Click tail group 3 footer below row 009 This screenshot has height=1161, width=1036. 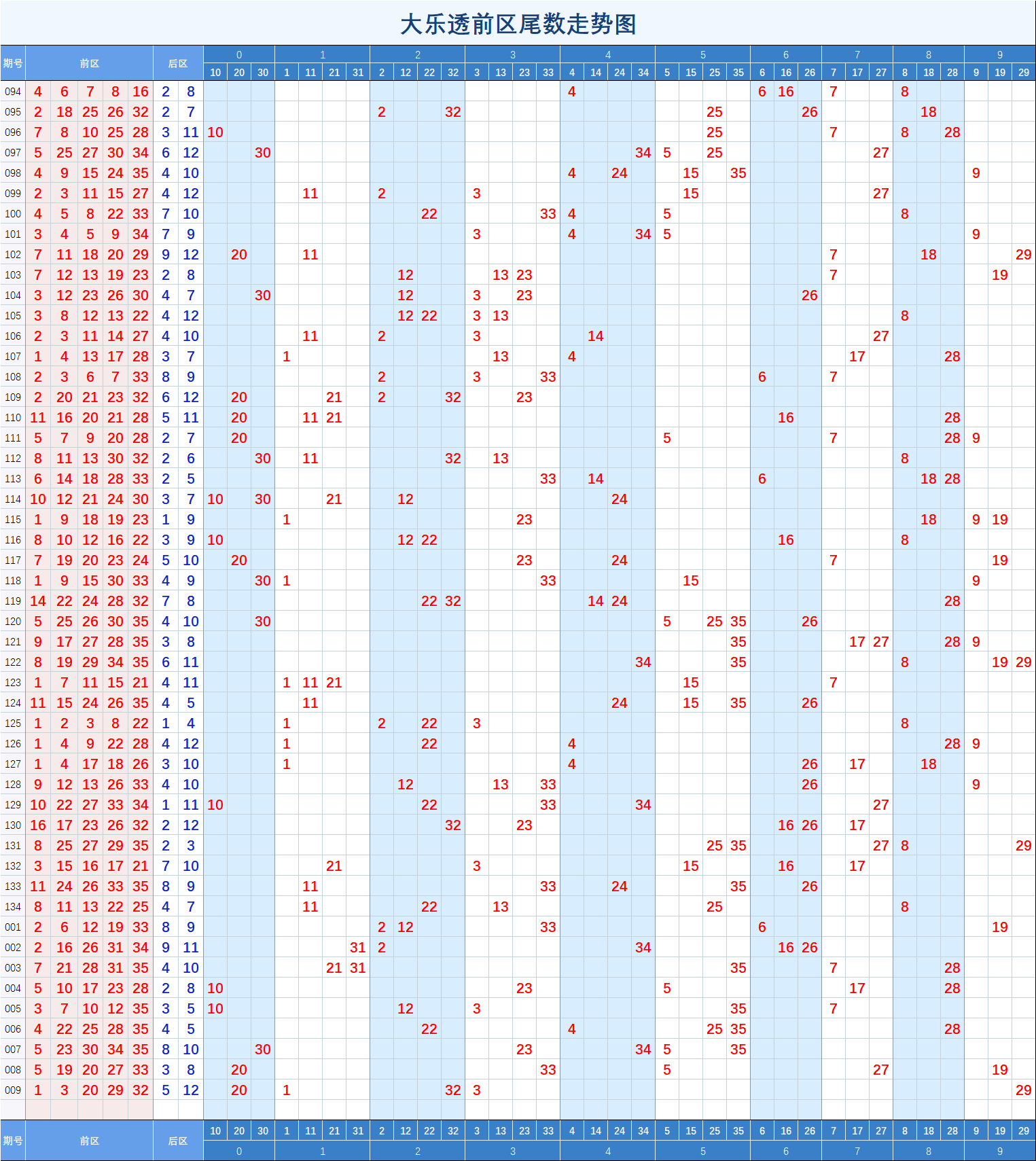pos(513,1151)
